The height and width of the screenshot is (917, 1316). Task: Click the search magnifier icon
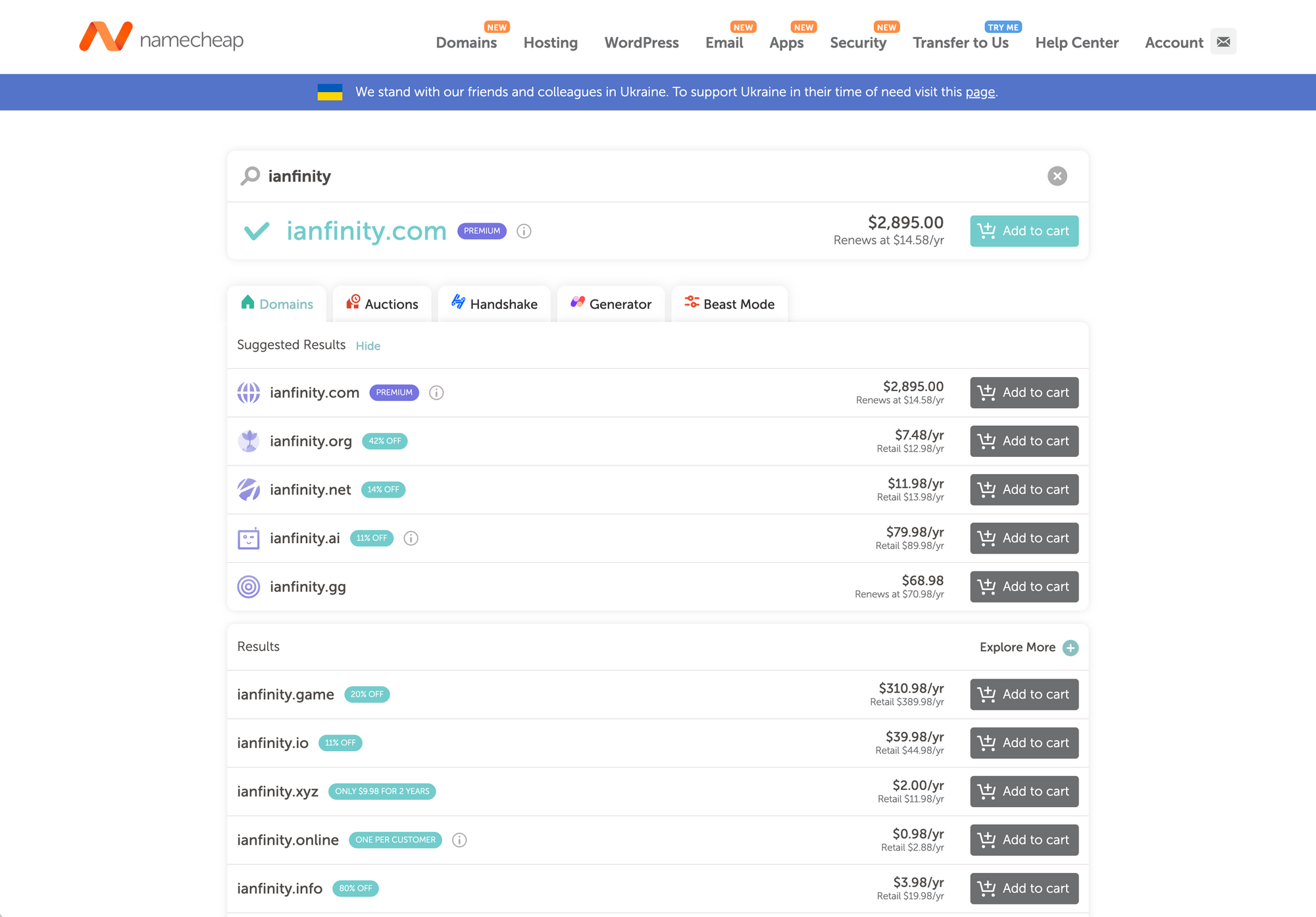pyautogui.click(x=250, y=176)
